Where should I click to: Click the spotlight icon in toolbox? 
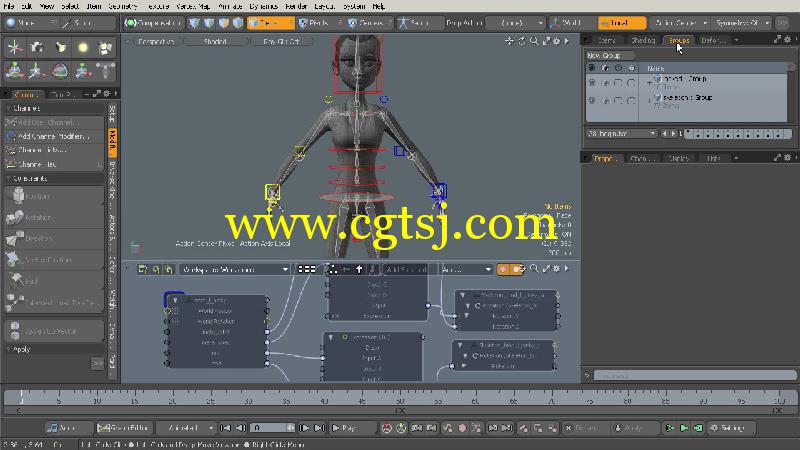(60, 48)
